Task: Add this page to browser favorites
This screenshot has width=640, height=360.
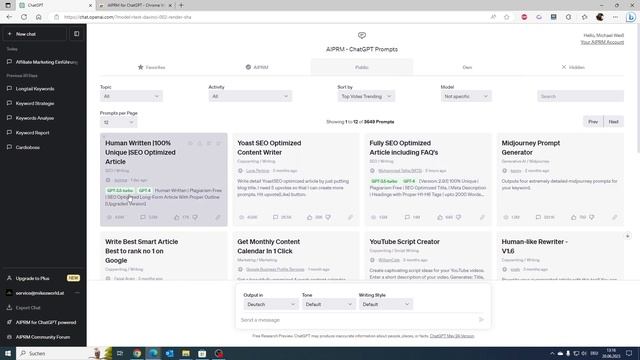Action: [507, 17]
